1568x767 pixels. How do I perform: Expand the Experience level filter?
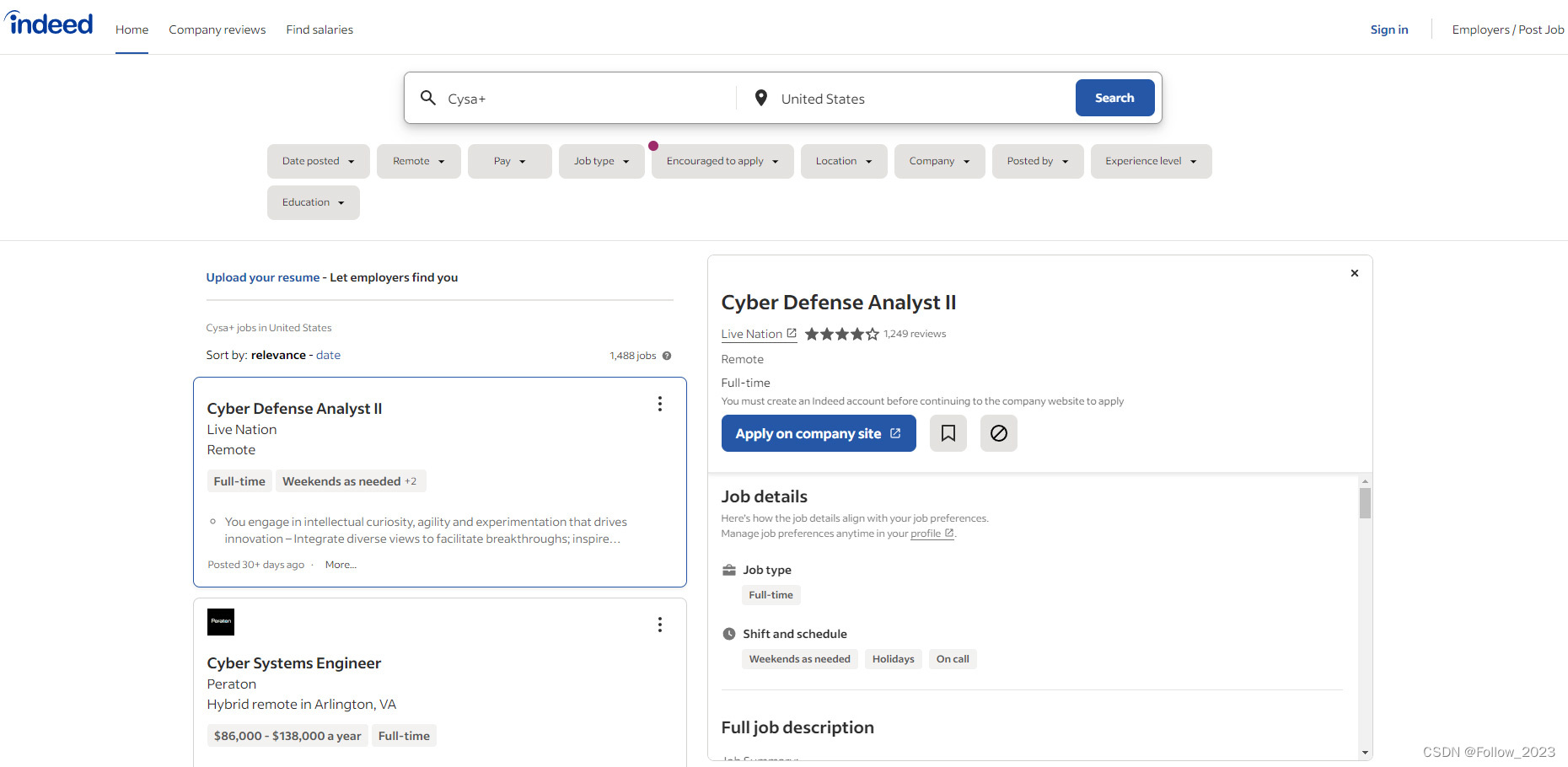[1152, 161]
